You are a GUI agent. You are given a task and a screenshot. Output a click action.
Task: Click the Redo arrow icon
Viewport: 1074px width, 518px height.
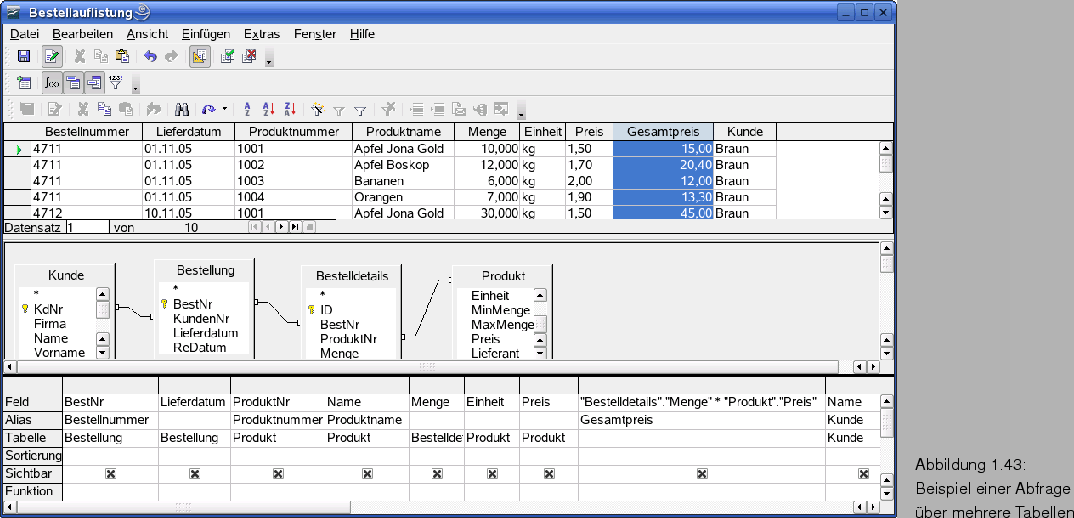tap(171, 56)
